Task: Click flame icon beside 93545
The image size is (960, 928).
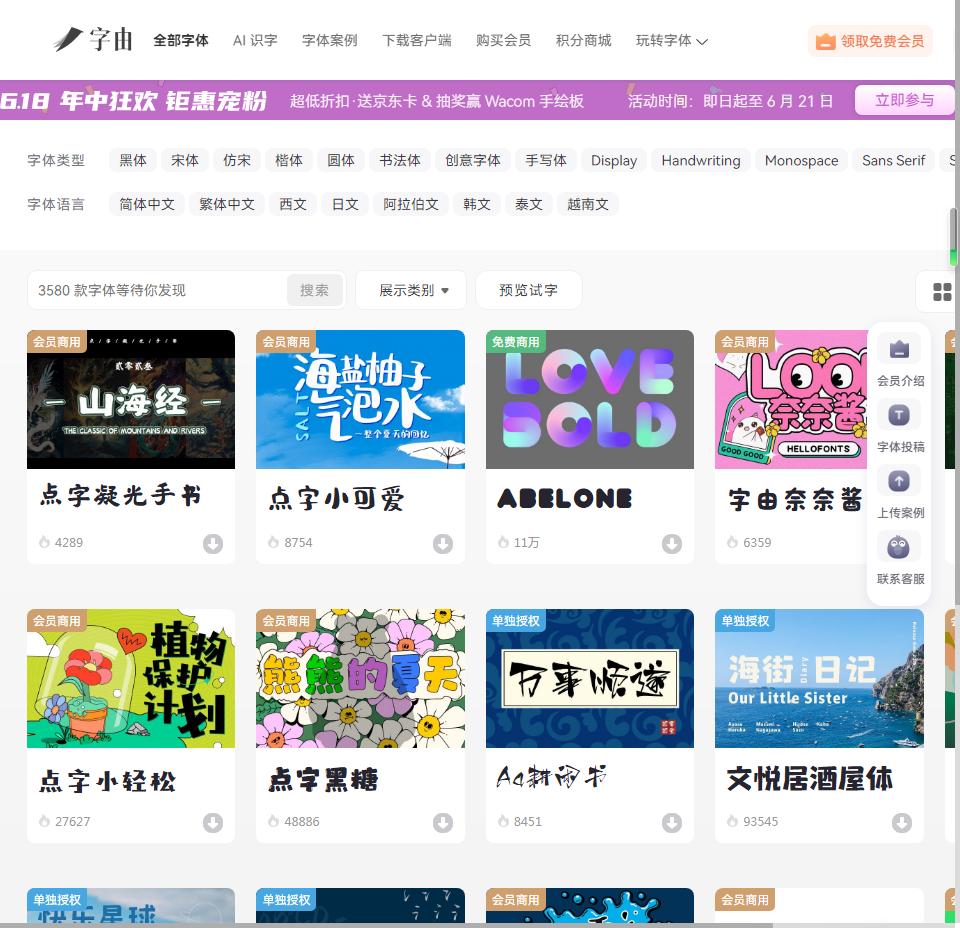Action: tap(732, 821)
